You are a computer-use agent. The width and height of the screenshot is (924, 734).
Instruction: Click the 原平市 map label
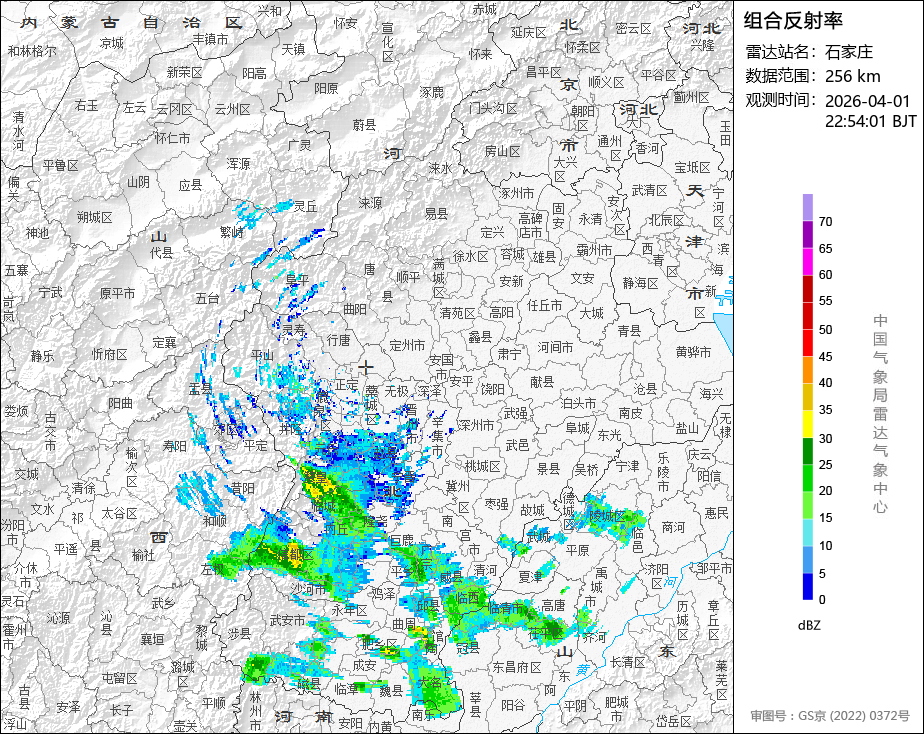117,293
